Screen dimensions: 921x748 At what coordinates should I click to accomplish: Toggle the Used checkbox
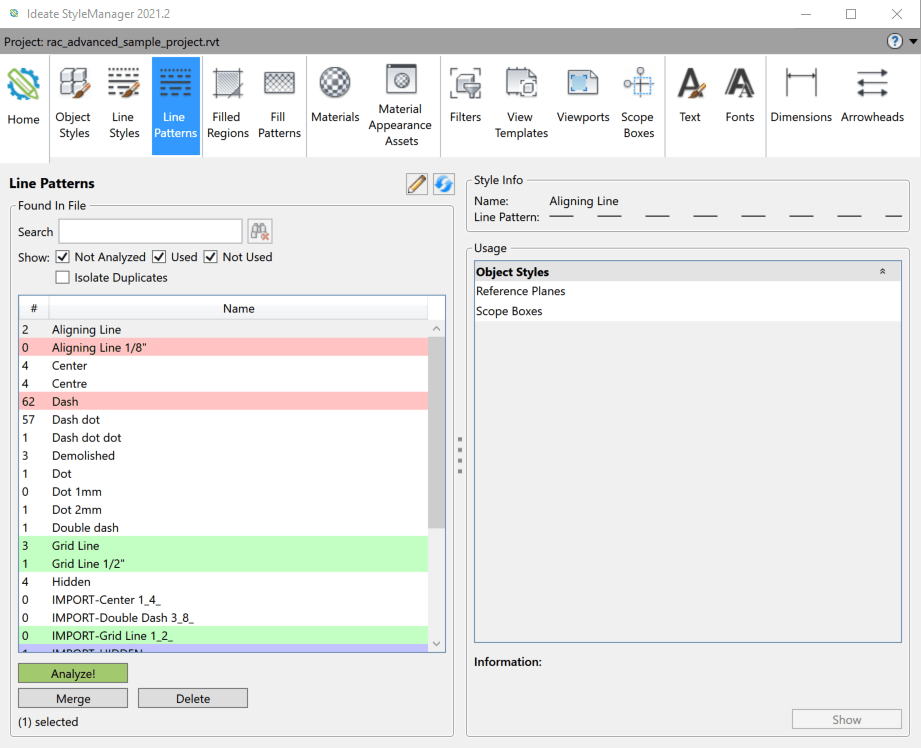[159, 257]
